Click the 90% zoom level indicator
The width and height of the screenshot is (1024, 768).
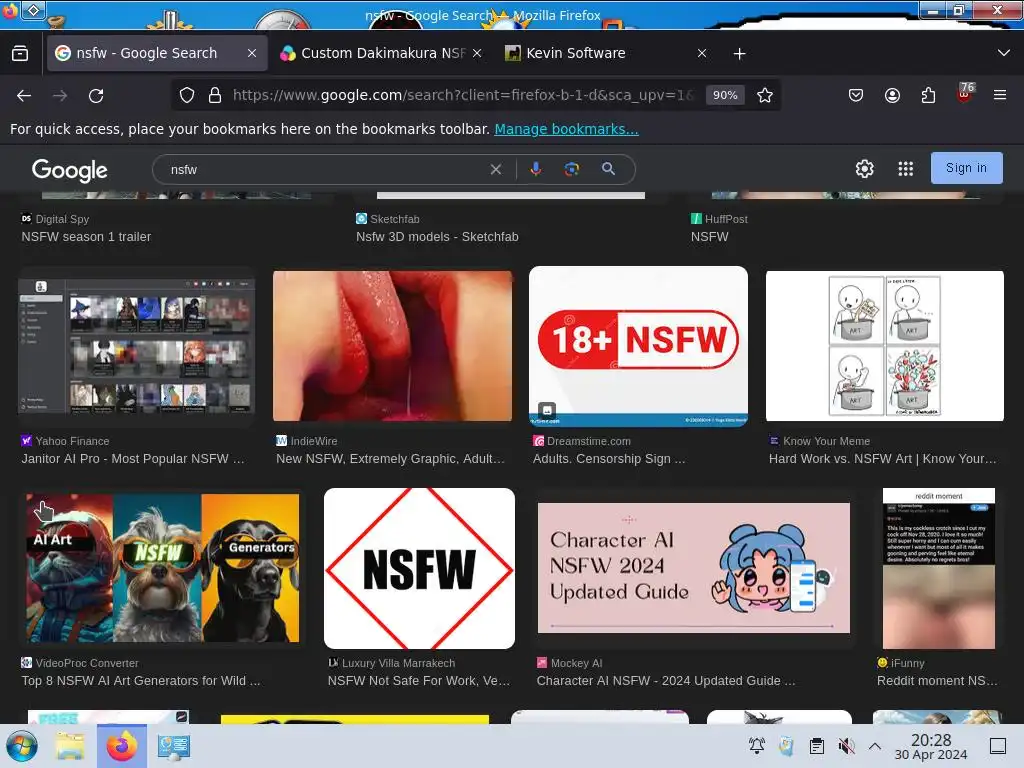point(725,95)
